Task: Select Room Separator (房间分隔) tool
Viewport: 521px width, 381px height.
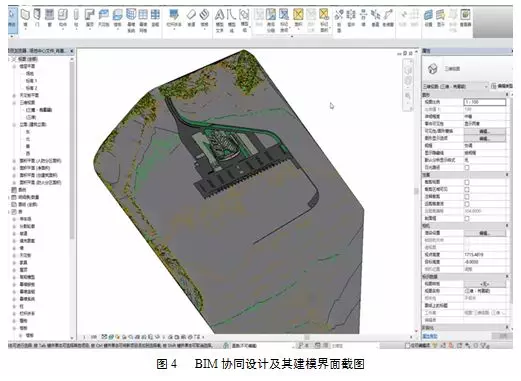Action: coord(271,21)
